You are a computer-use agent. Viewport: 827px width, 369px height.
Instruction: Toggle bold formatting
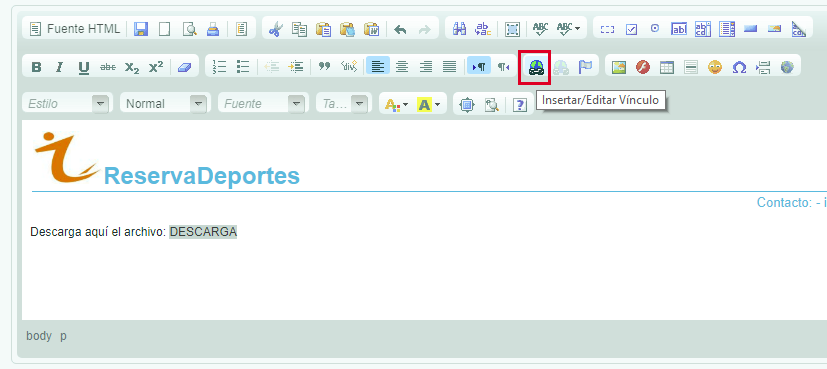36,67
